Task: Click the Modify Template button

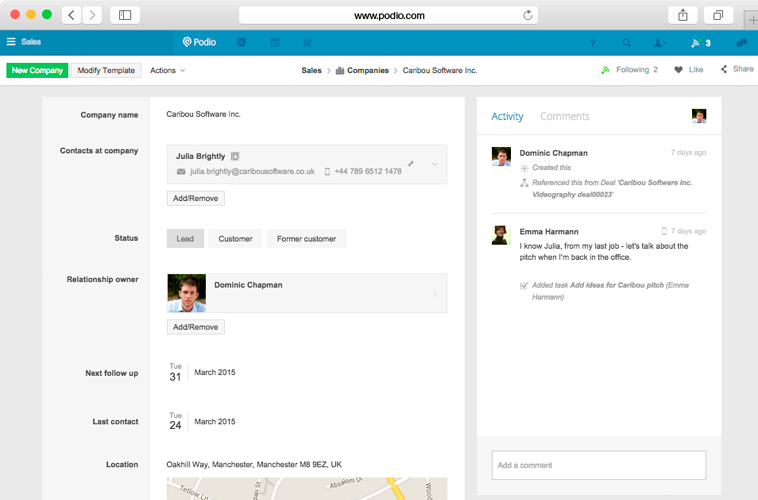Action: 106,70
